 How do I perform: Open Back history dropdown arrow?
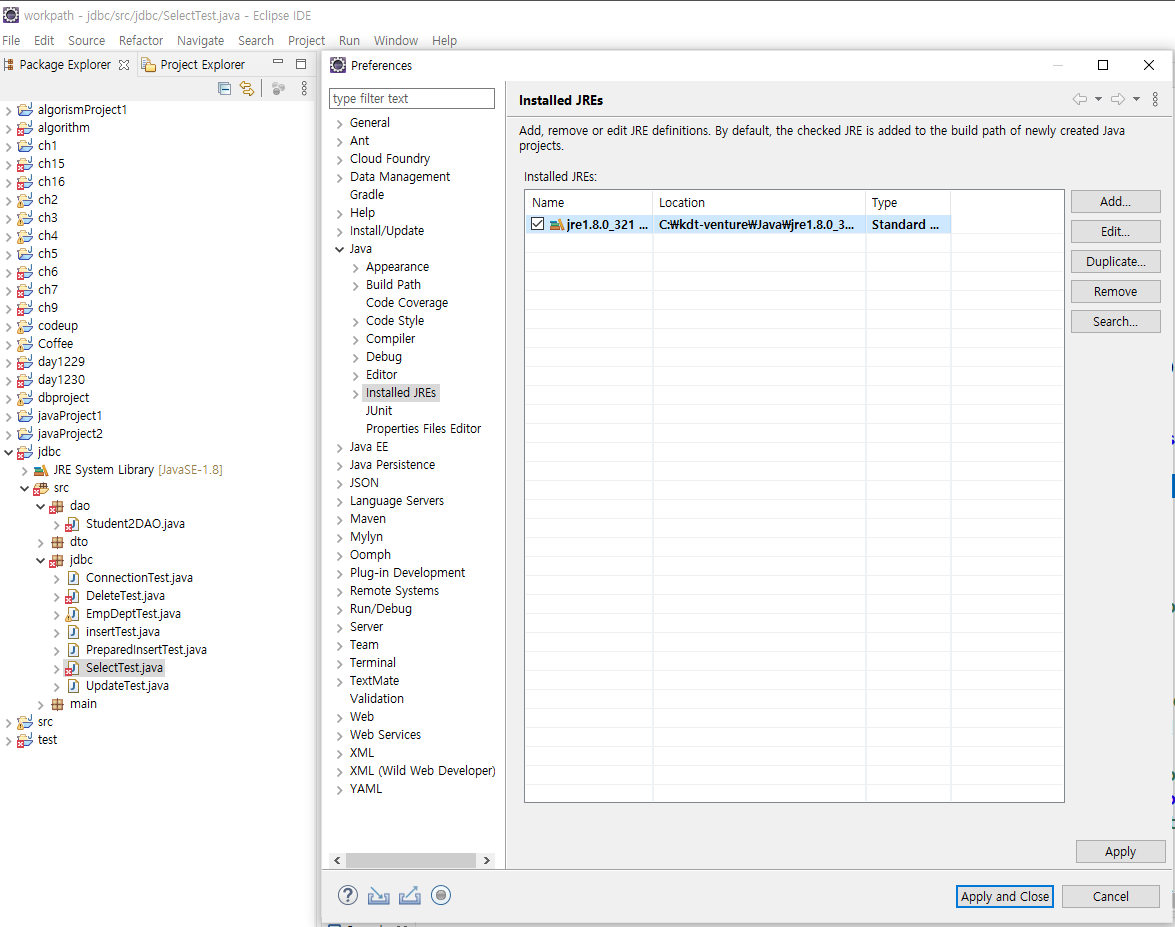pos(1098,99)
